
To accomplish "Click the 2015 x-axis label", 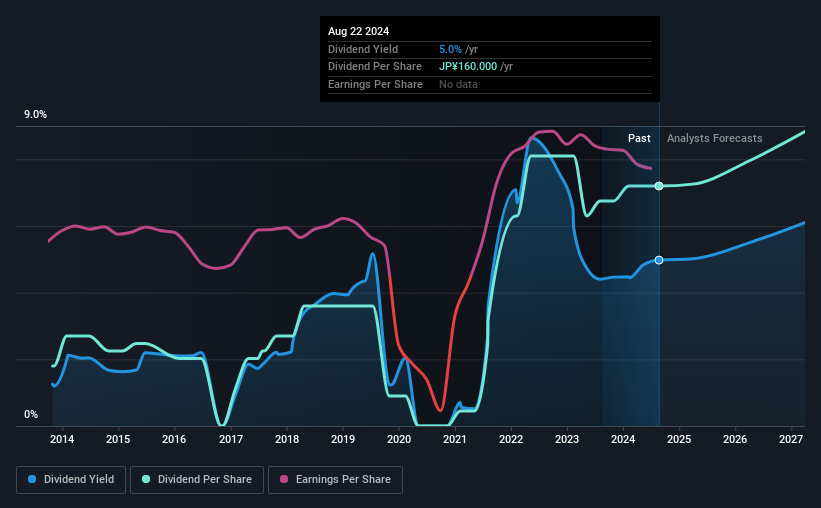I will point(118,439).
